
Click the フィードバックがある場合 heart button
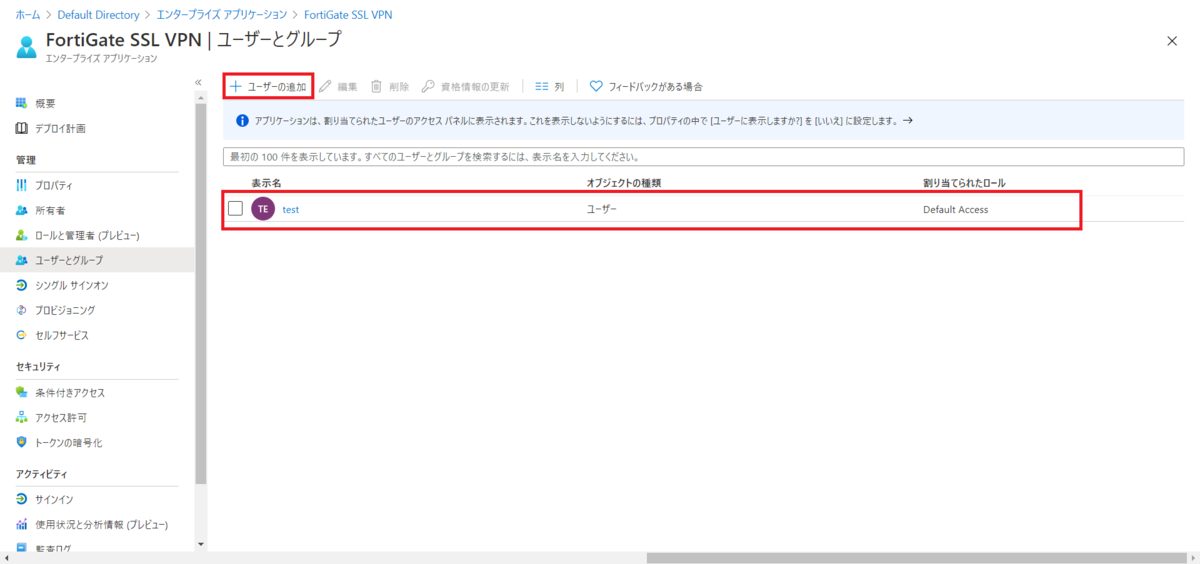pos(646,87)
